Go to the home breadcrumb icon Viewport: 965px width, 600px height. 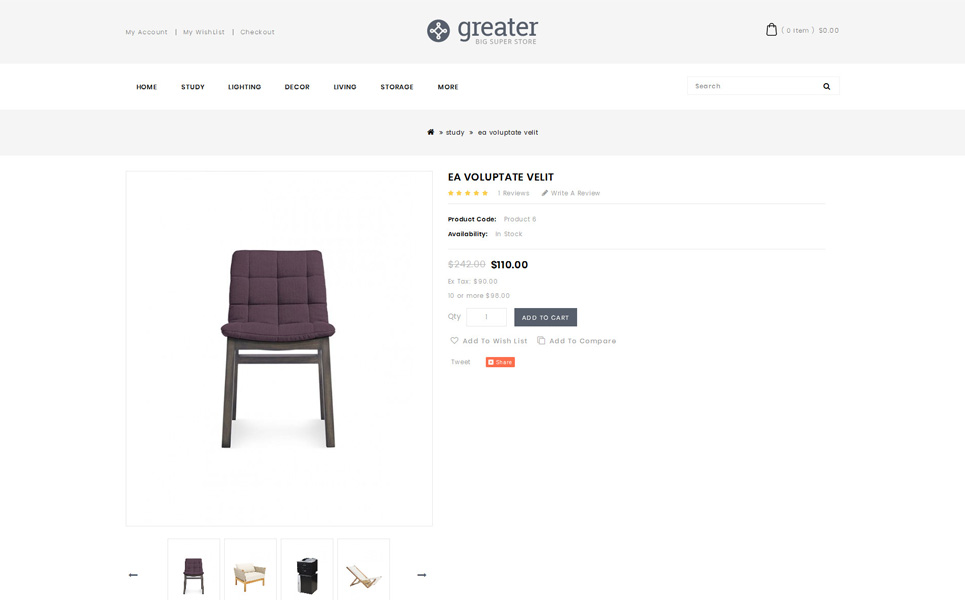(x=431, y=132)
